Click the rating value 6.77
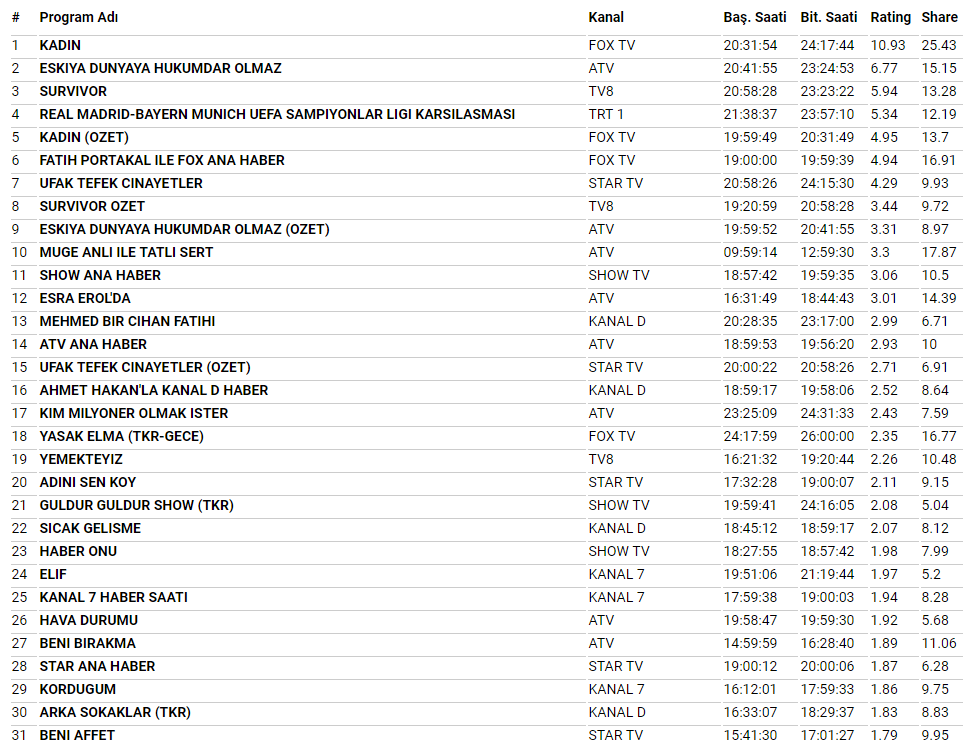Screen dimensions: 963x743 [884, 68]
